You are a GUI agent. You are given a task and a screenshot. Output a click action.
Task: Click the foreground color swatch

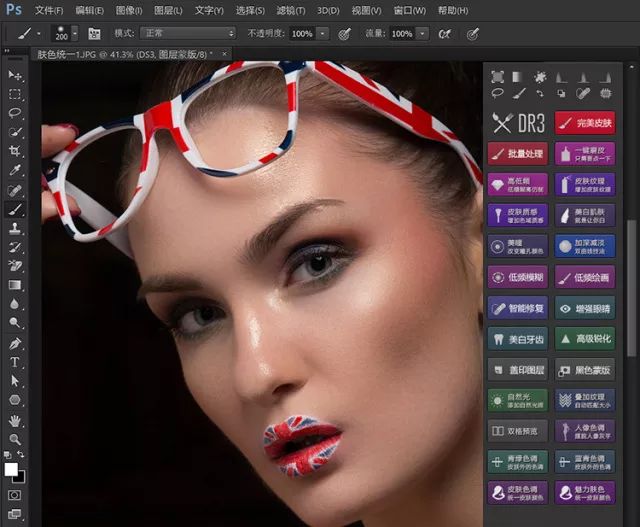pyautogui.click(x=11, y=469)
